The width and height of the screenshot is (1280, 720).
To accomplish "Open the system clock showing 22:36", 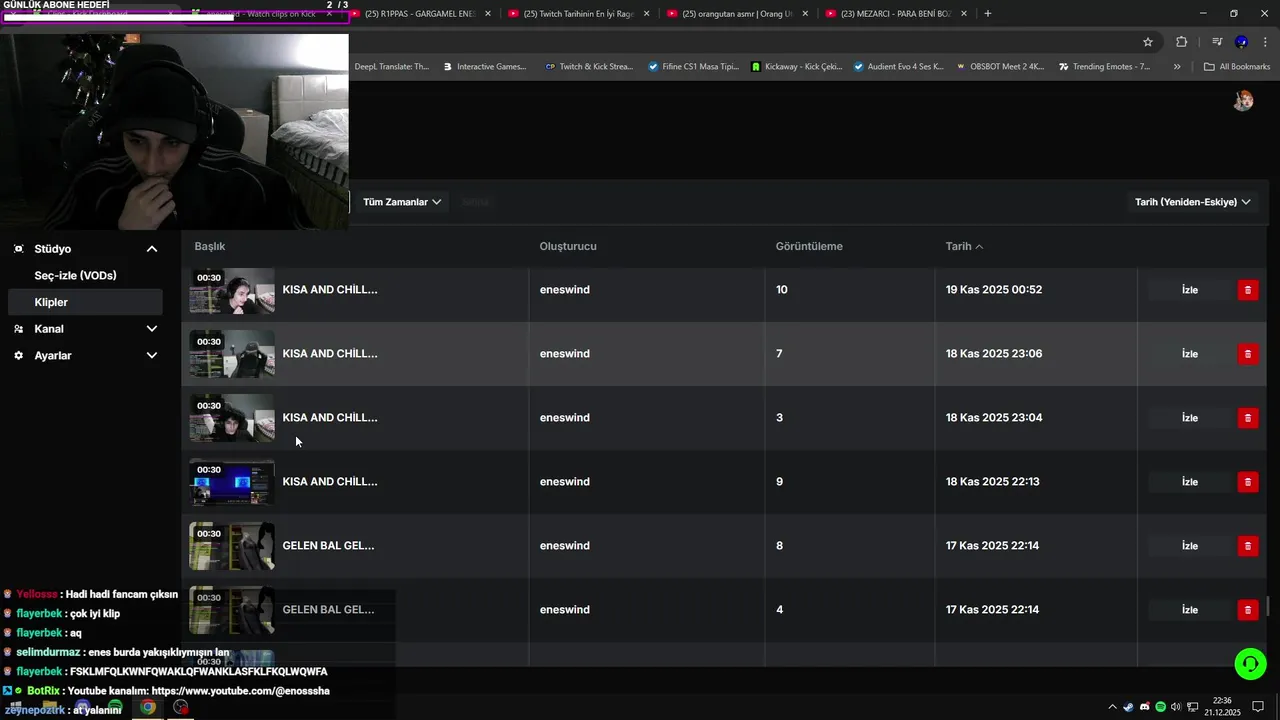I will (1222, 707).
